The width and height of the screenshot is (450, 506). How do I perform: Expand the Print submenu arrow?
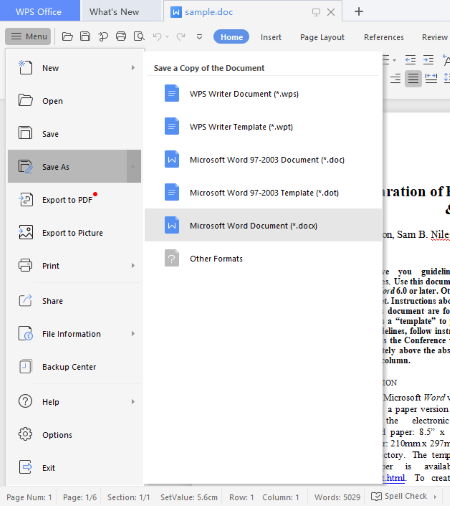pyautogui.click(x=133, y=266)
